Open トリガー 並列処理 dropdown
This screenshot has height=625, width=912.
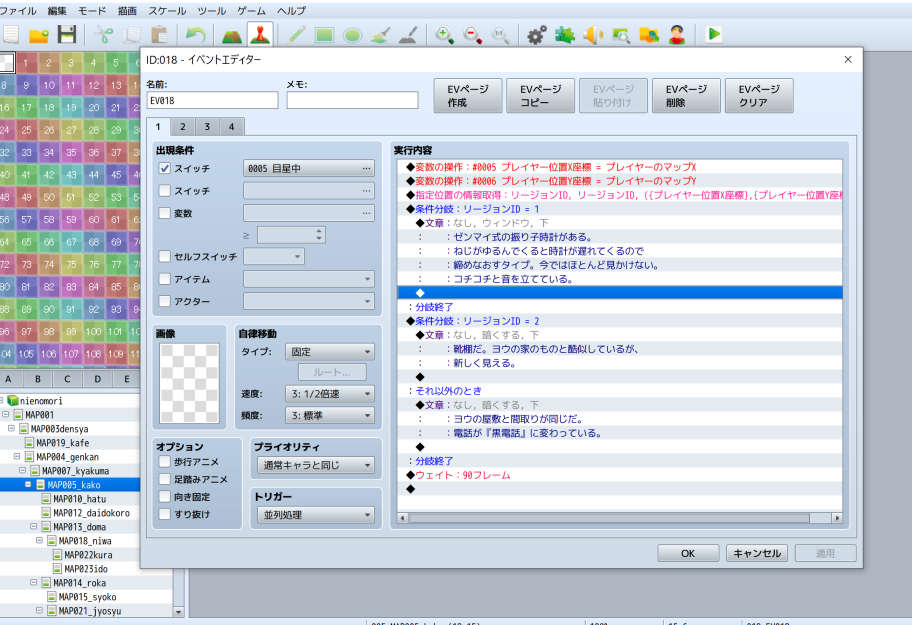click(316, 515)
